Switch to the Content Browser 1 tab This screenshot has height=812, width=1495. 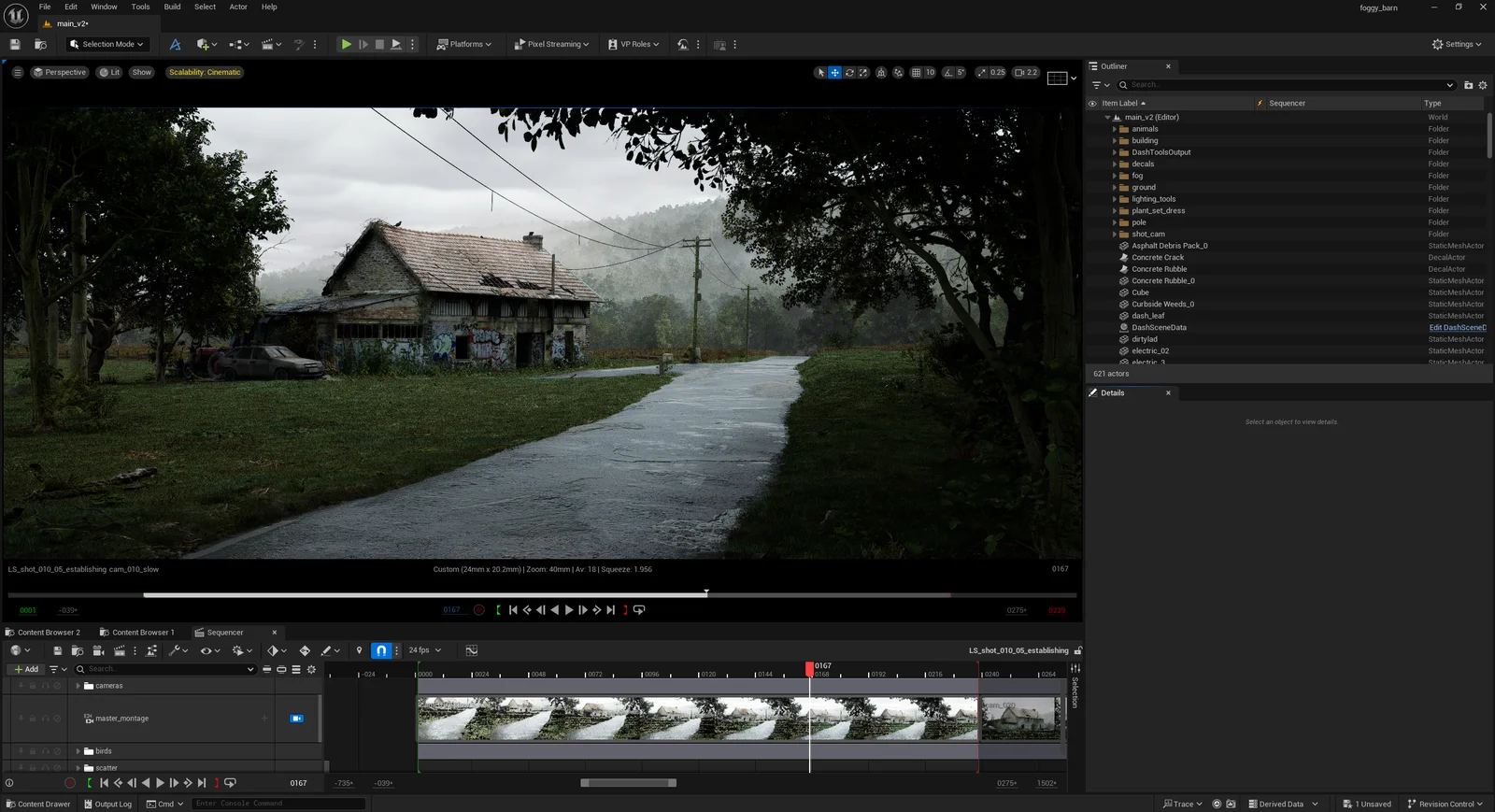137,633
